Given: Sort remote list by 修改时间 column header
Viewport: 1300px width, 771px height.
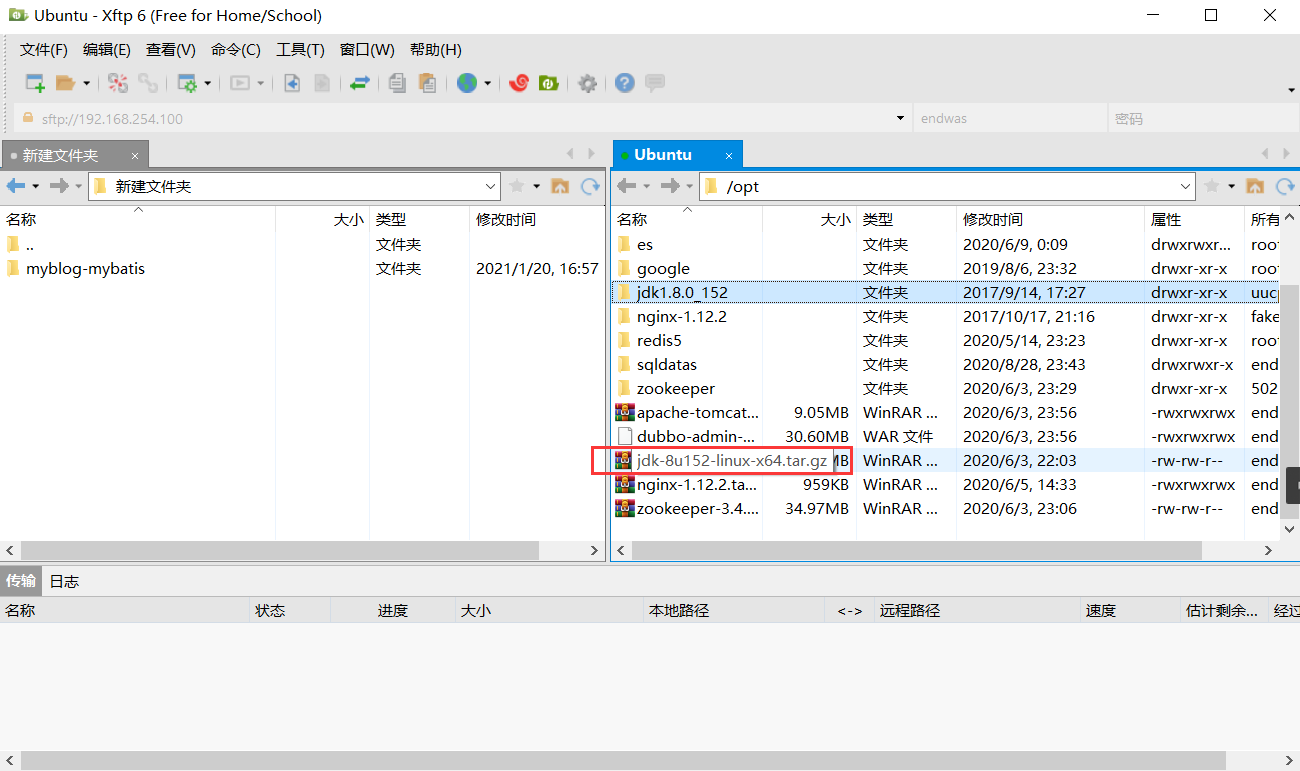Looking at the screenshot, I should [1050, 219].
